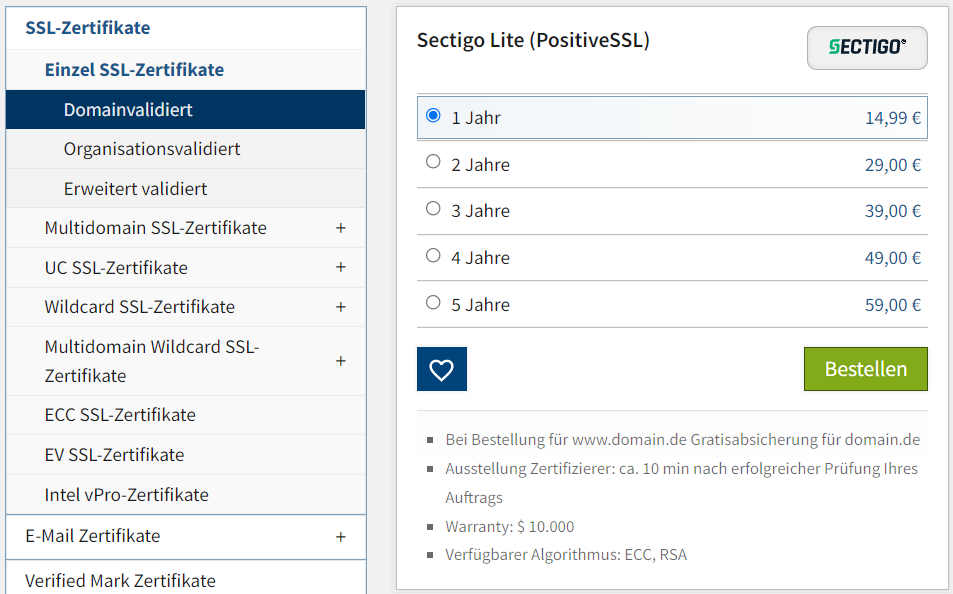Choose the 4 Jahre term
The height and width of the screenshot is (594, 953).
pos(433,255)
